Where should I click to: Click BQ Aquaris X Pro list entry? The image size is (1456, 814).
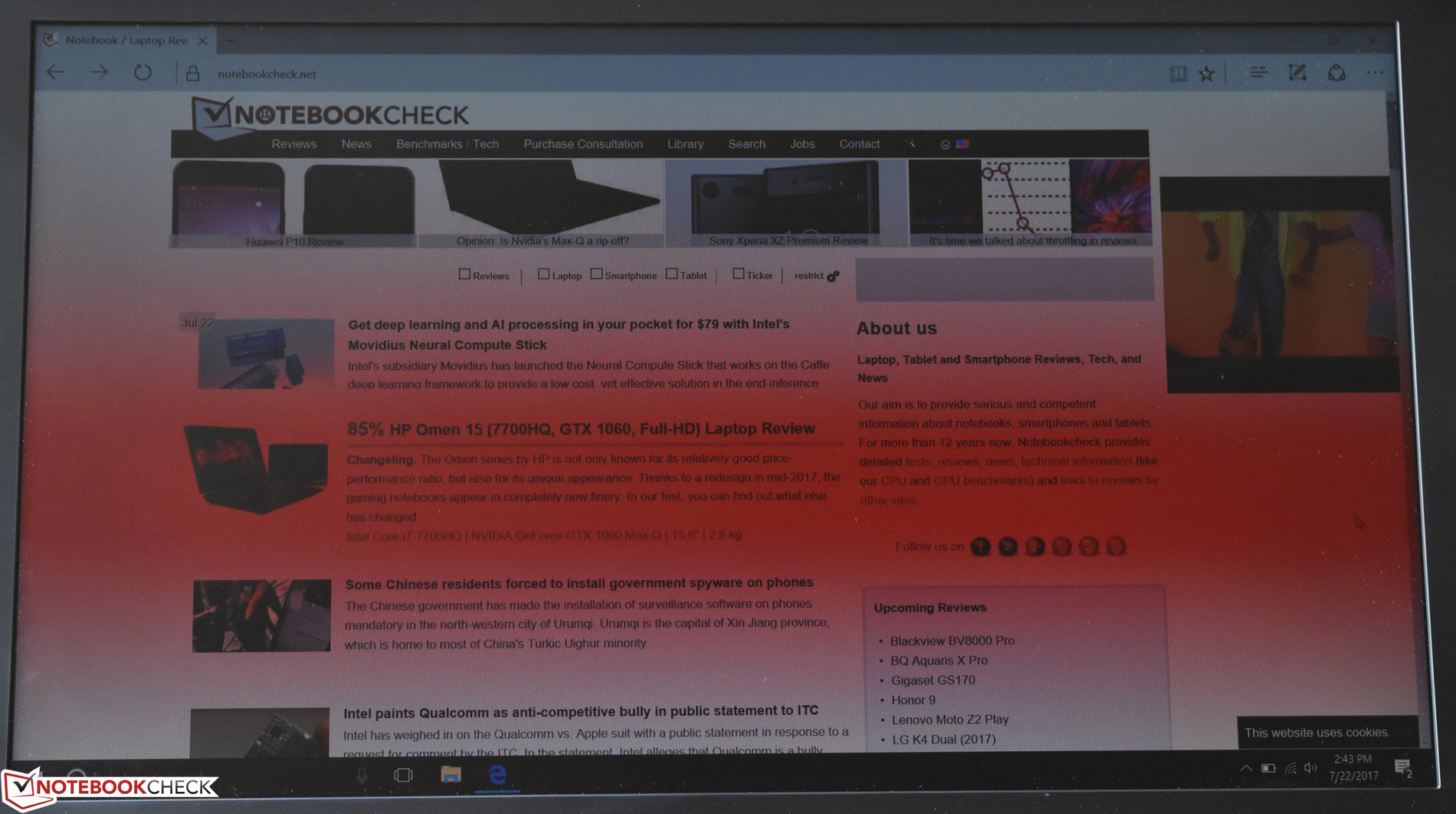(939, 661)
